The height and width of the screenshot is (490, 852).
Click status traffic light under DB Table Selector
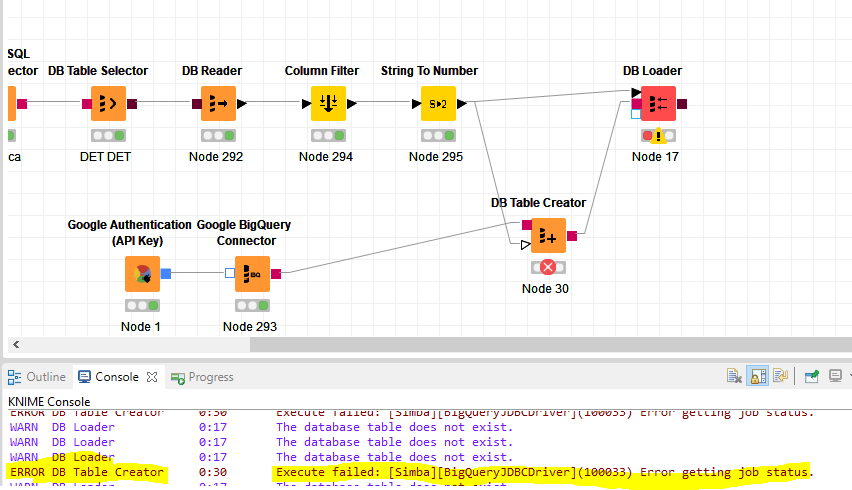click(109, 135)
